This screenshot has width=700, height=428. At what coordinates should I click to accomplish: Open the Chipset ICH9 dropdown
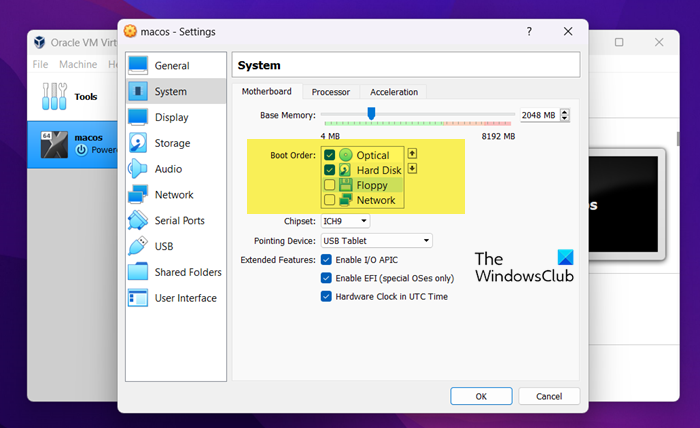345,221
